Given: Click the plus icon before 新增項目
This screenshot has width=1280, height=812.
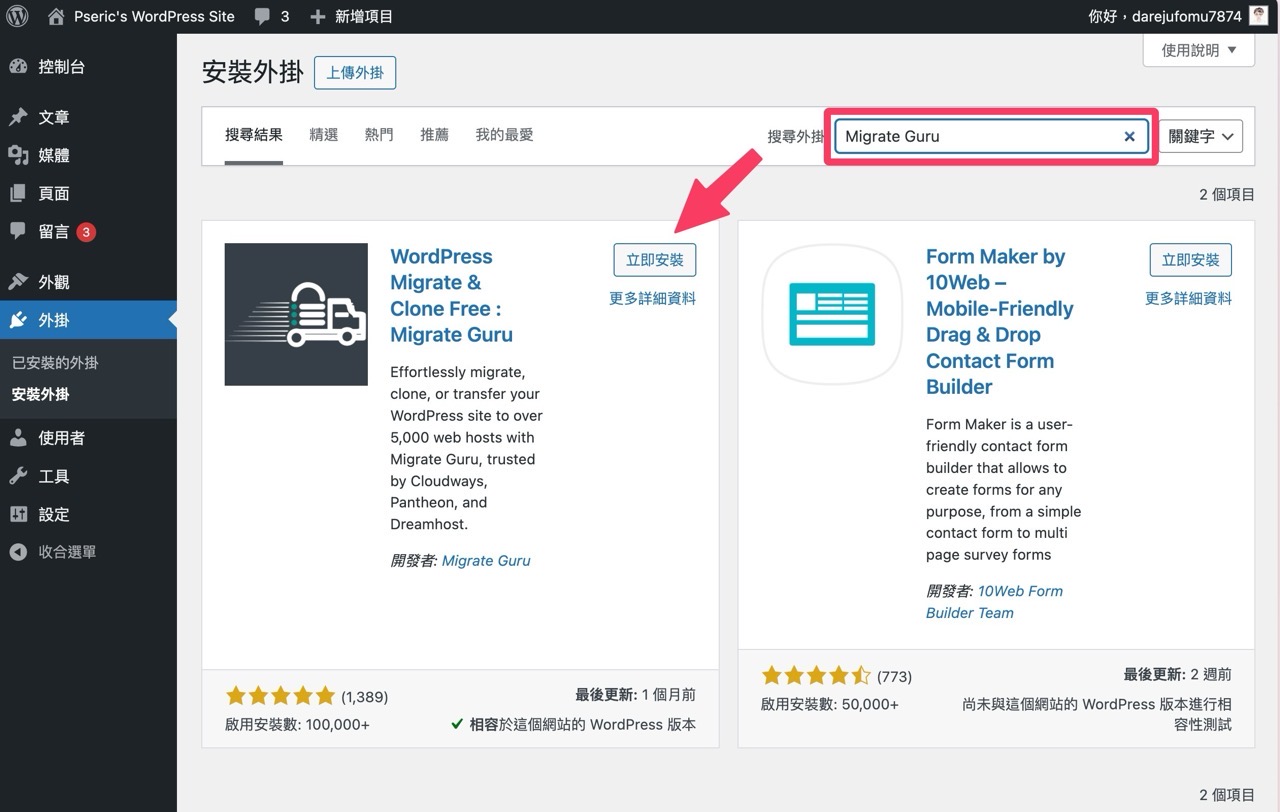Looking at the screenshot, I should click(318, 16).
